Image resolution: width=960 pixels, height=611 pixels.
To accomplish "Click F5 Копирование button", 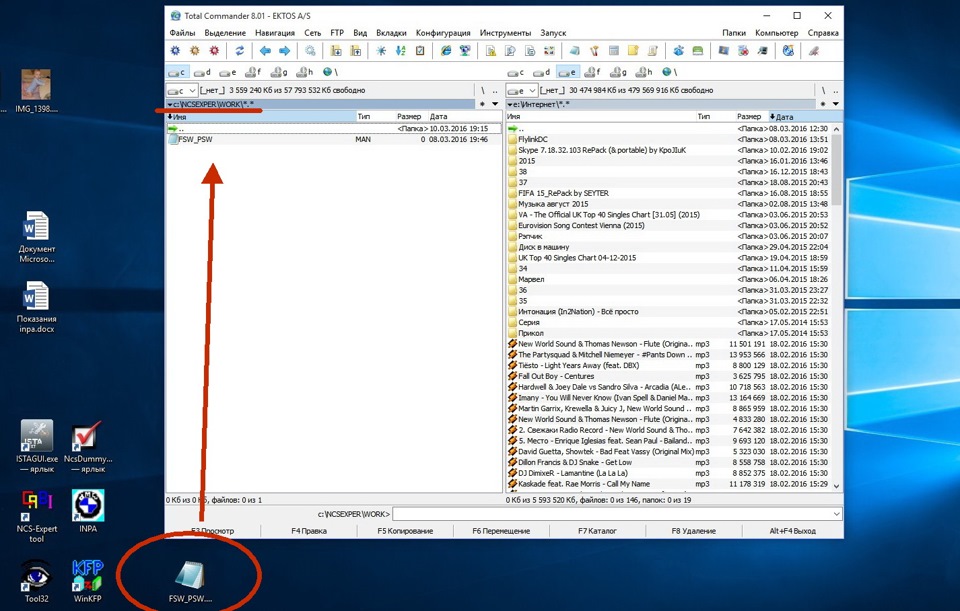I will (x=405, y=531).
